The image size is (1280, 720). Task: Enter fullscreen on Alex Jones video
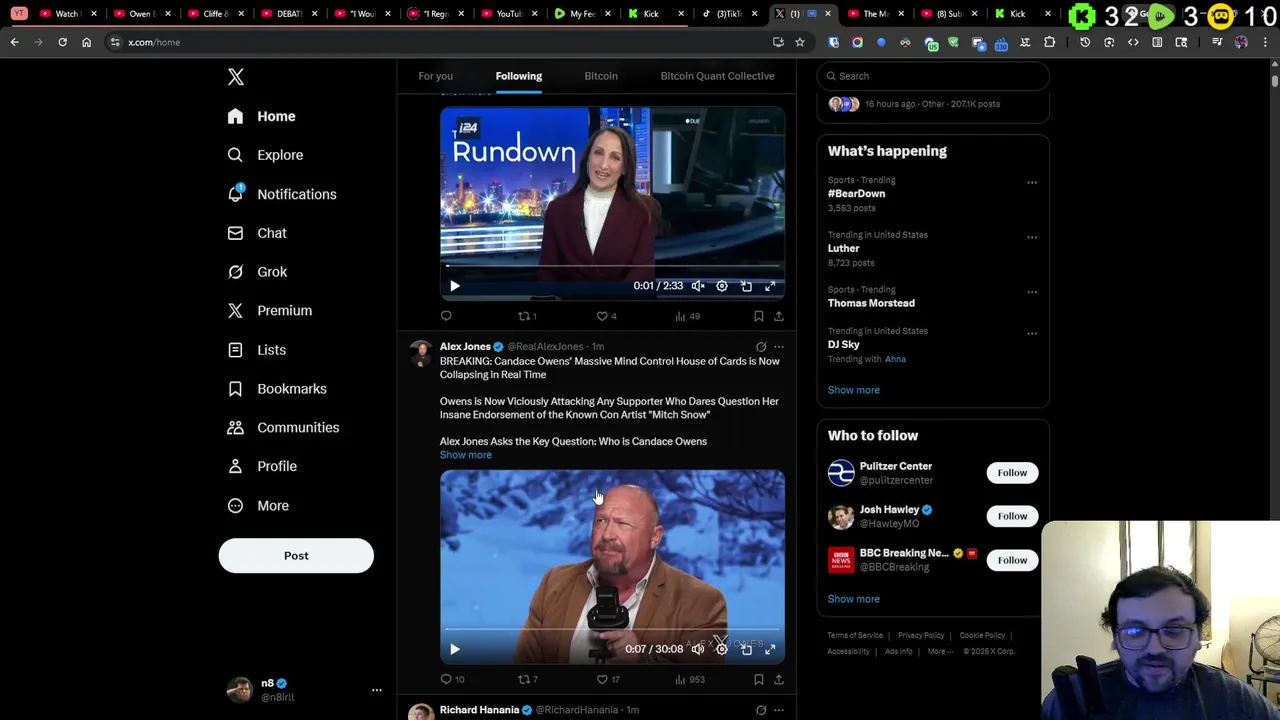point(770,649)
